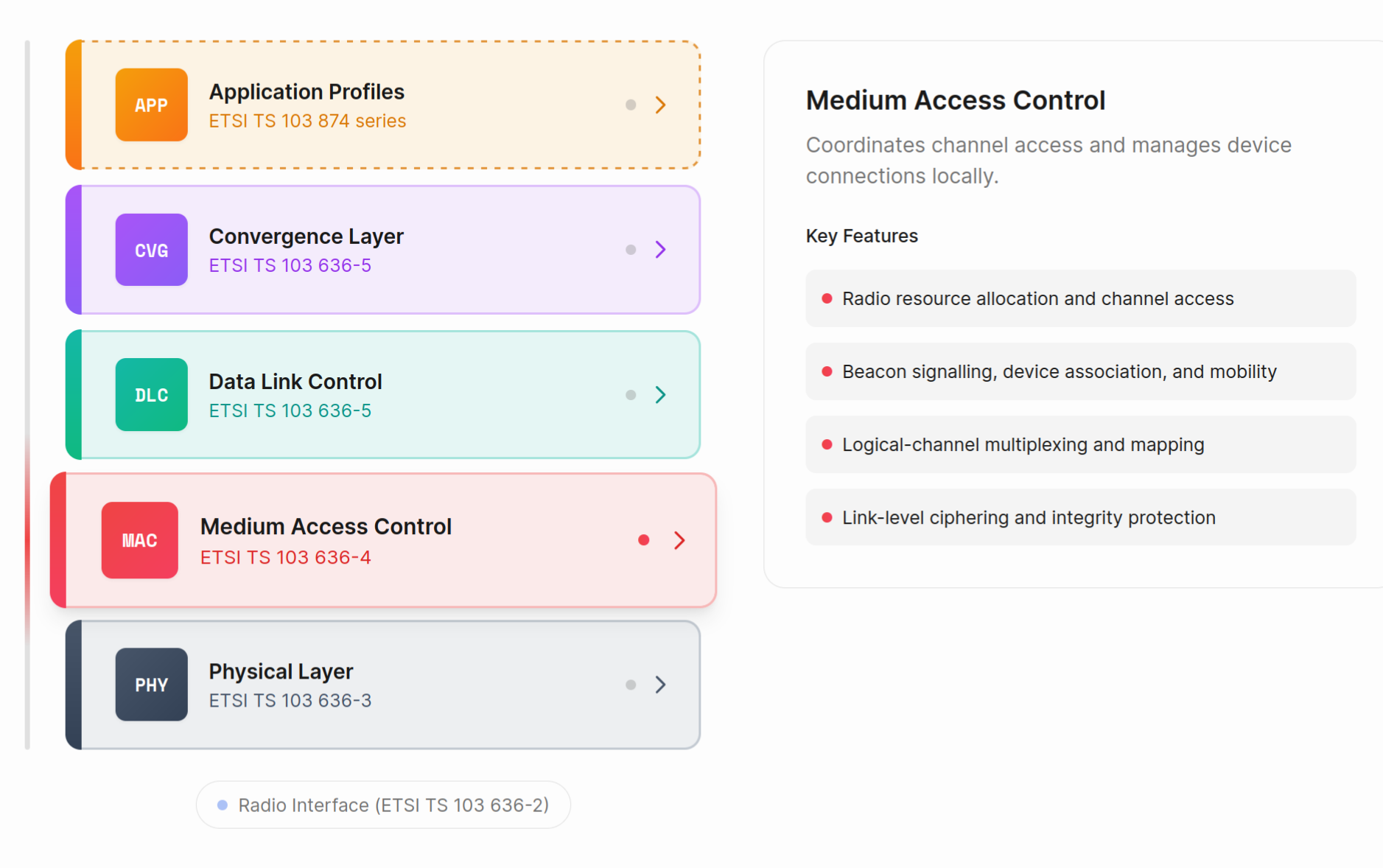This screenshot has height=868, width=1383.
Task: Click the Physical Layer chevron arrow
Action: coord(660,685)
